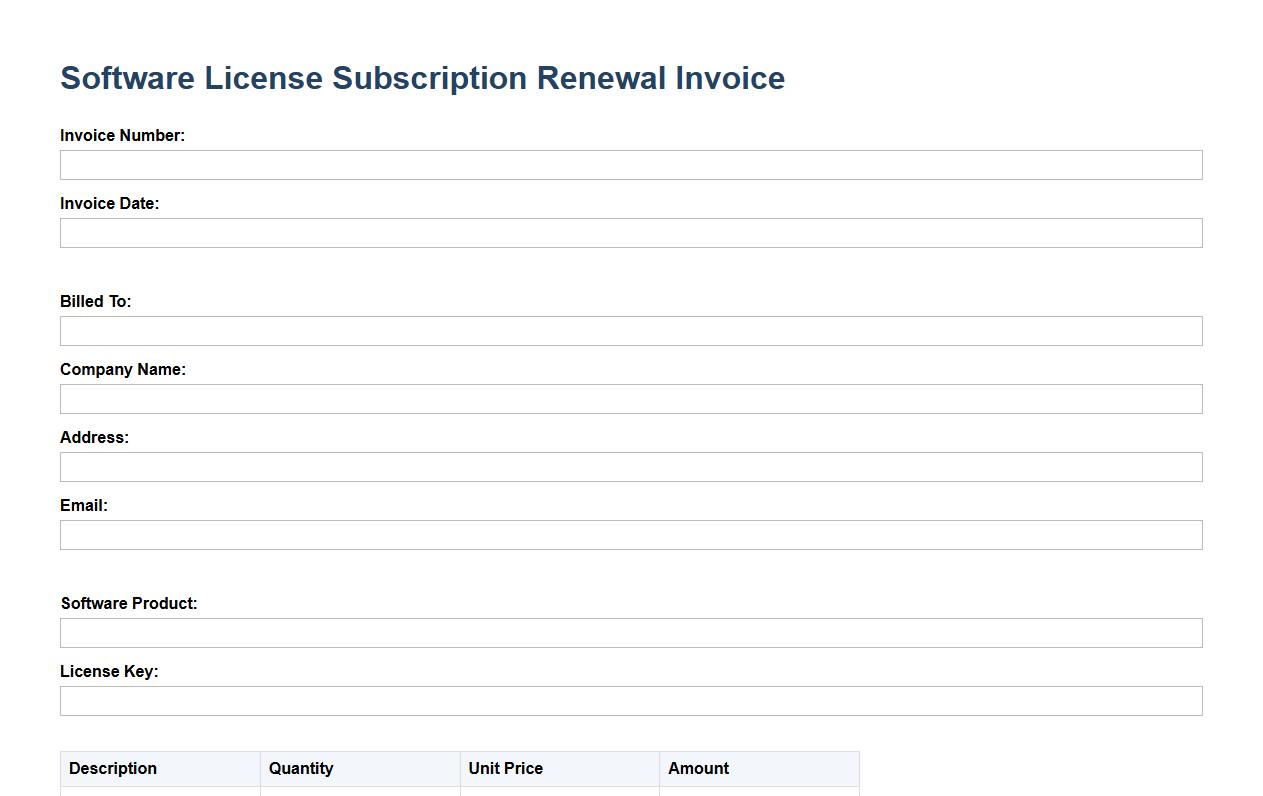The width and height of the screenshot is (1263, 796).
Task: Click the Invoice Number label
Action: (x=122, y=136)
